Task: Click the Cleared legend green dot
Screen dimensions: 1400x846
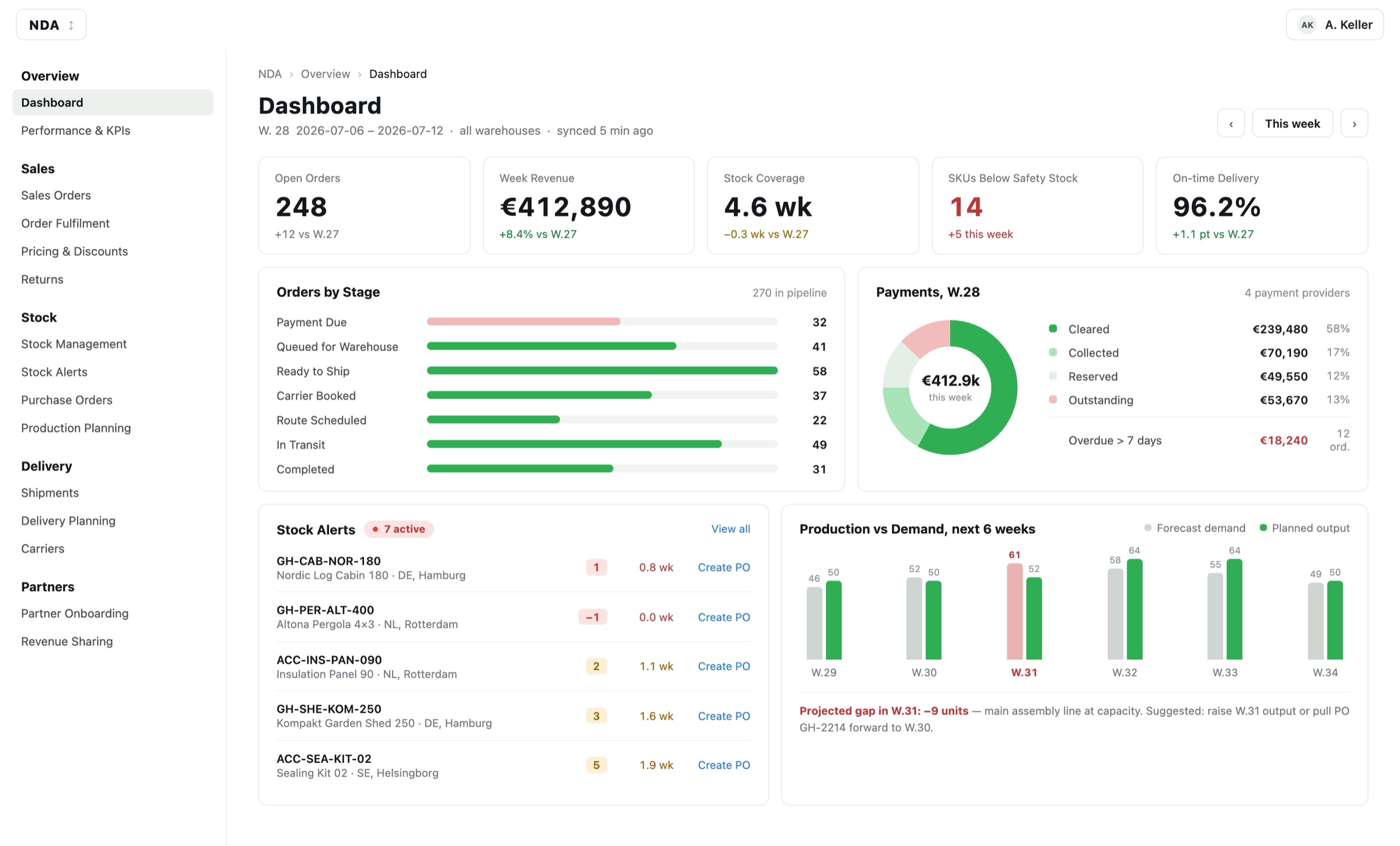Action: 1053,328
